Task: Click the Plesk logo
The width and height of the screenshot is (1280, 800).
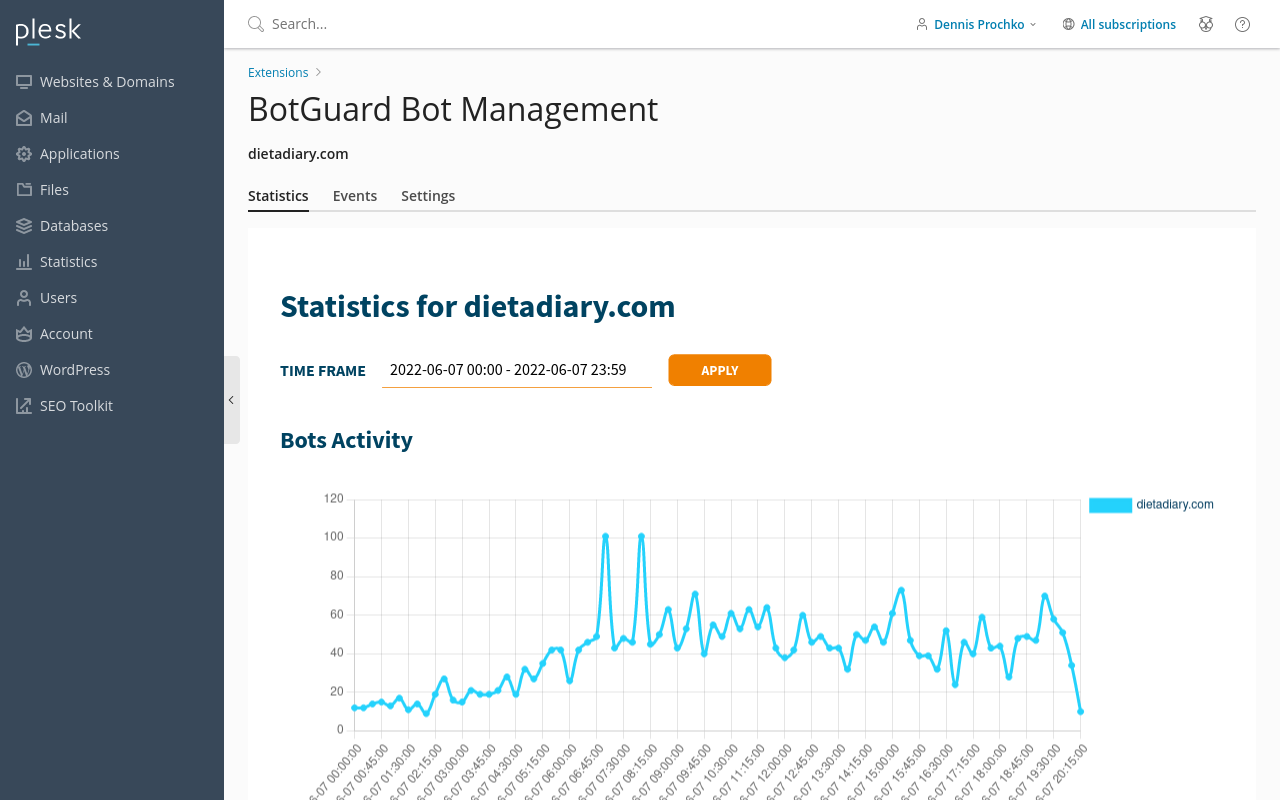Action: pos(48,32)
